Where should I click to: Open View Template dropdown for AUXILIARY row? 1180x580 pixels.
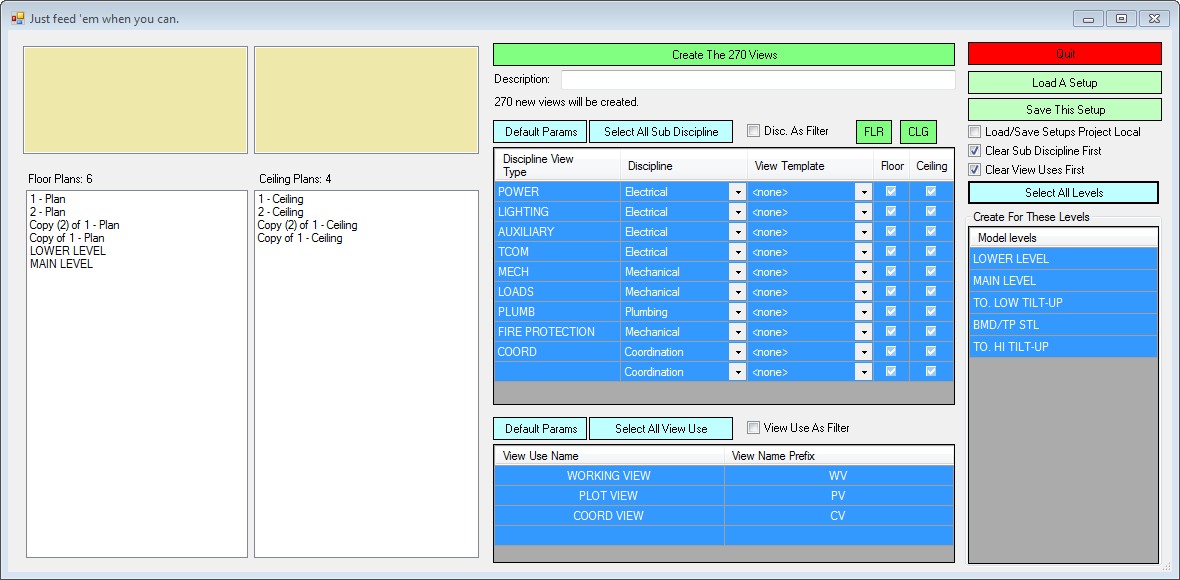[x=863, y=232]
